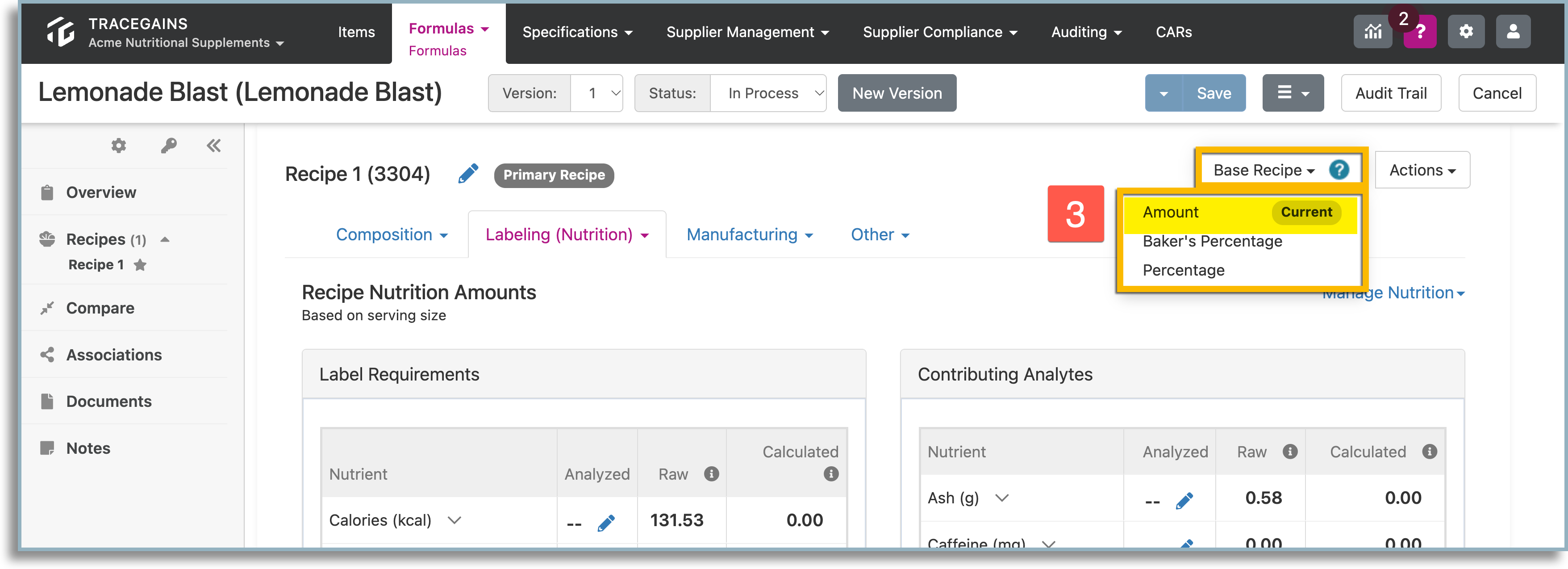Image resolution: width=1568 pixels, height=569 pixels.
Task: Open the list menu dropdown button
Action: coord(1293,93)
